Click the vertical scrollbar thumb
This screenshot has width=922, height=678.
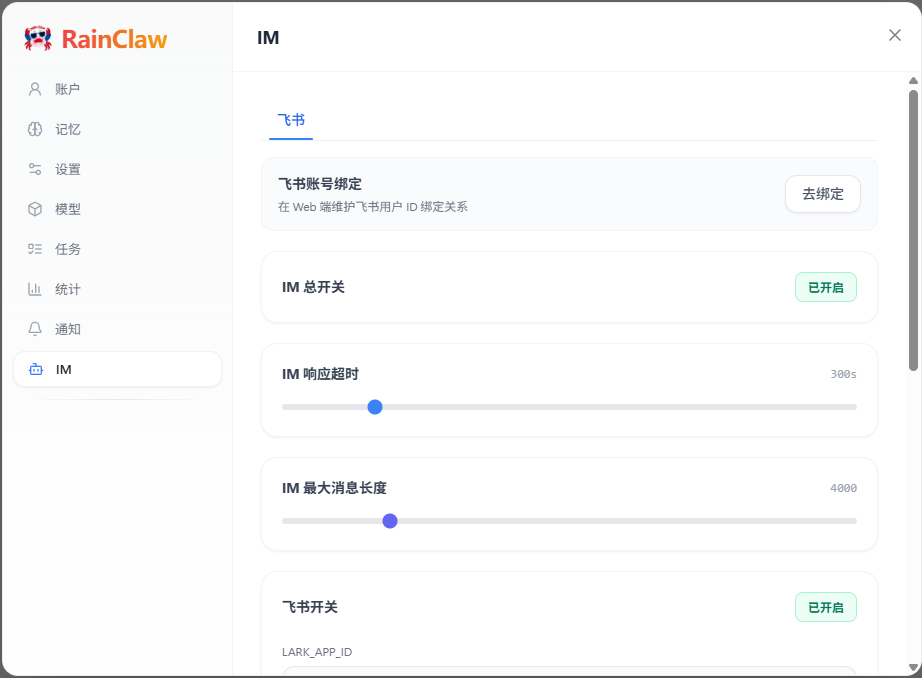coord(913,230)
